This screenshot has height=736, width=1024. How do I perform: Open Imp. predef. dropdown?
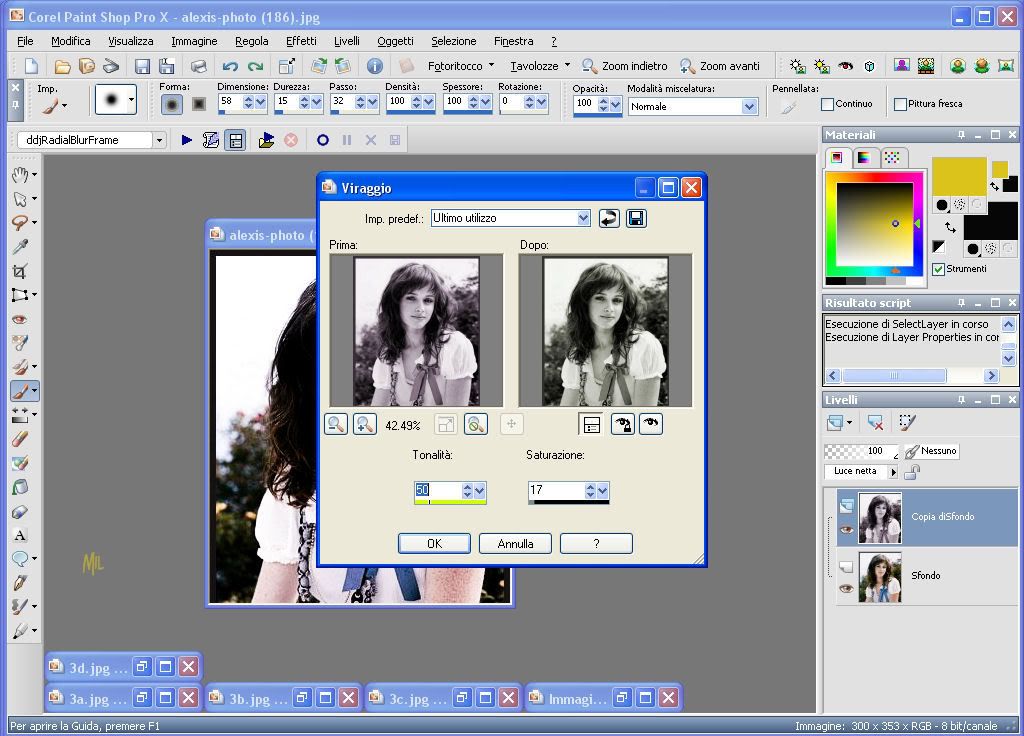pos(583,218)
